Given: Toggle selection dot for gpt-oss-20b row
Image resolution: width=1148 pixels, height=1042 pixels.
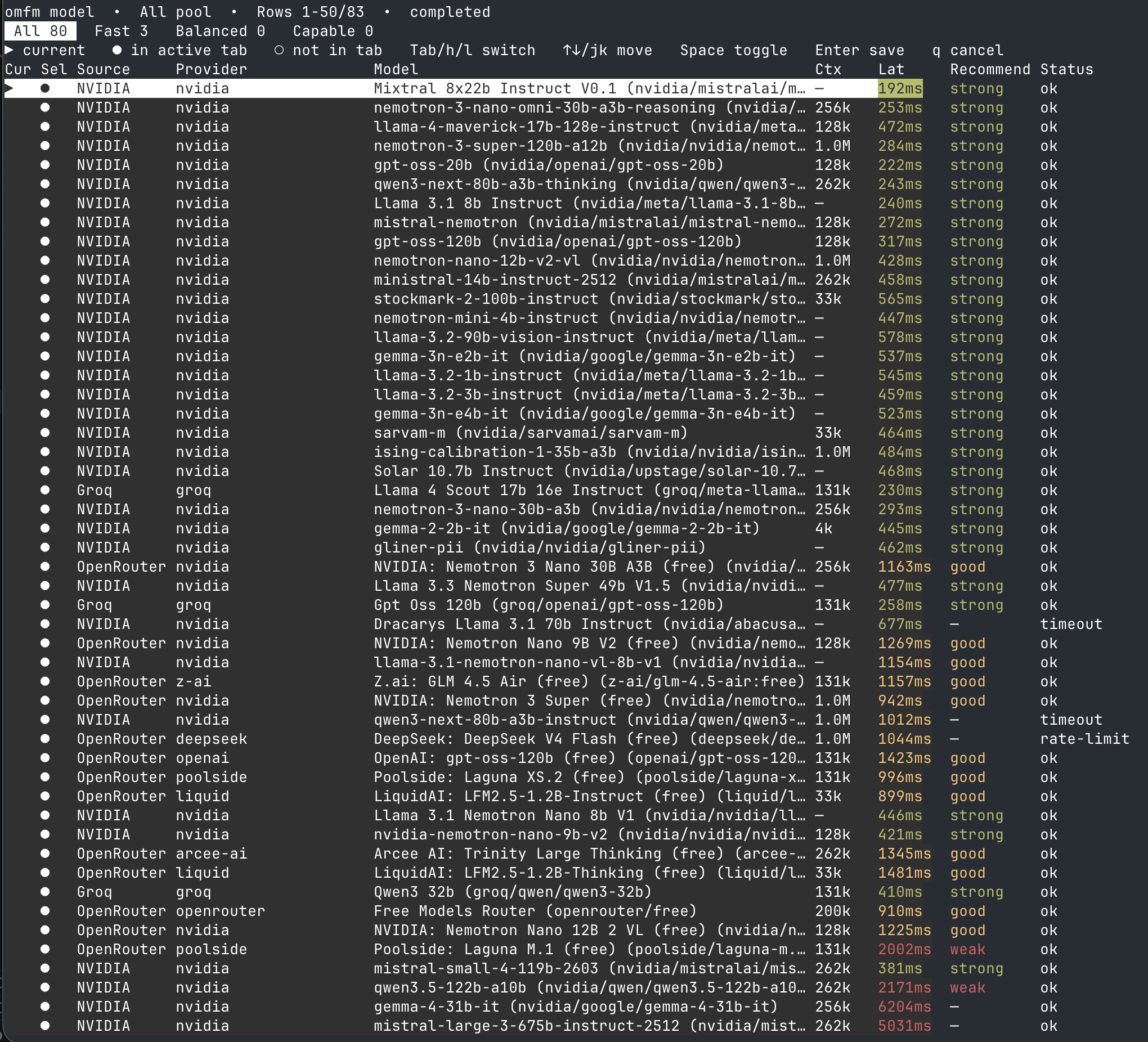Looking at the screenshot, I should pyautogui.click(x=45, y=164).
